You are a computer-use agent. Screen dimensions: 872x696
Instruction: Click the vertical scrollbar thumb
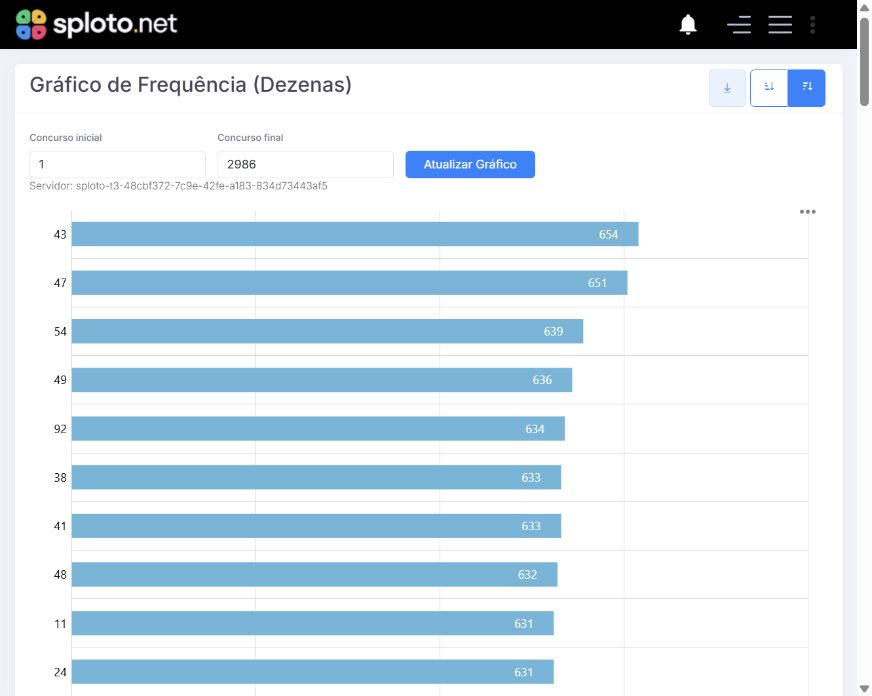point(864,61)
